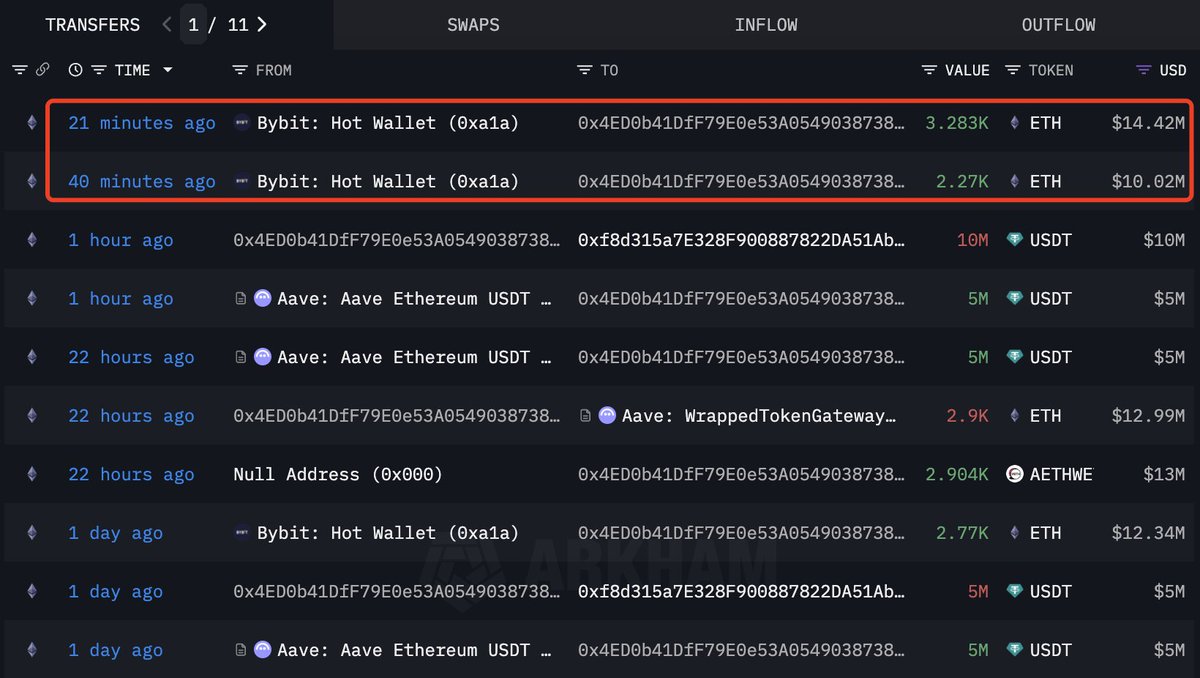This screenshot has height=678, width=1200.
Task: Select the $12.34M USD amount
Action: (1148, 533)
